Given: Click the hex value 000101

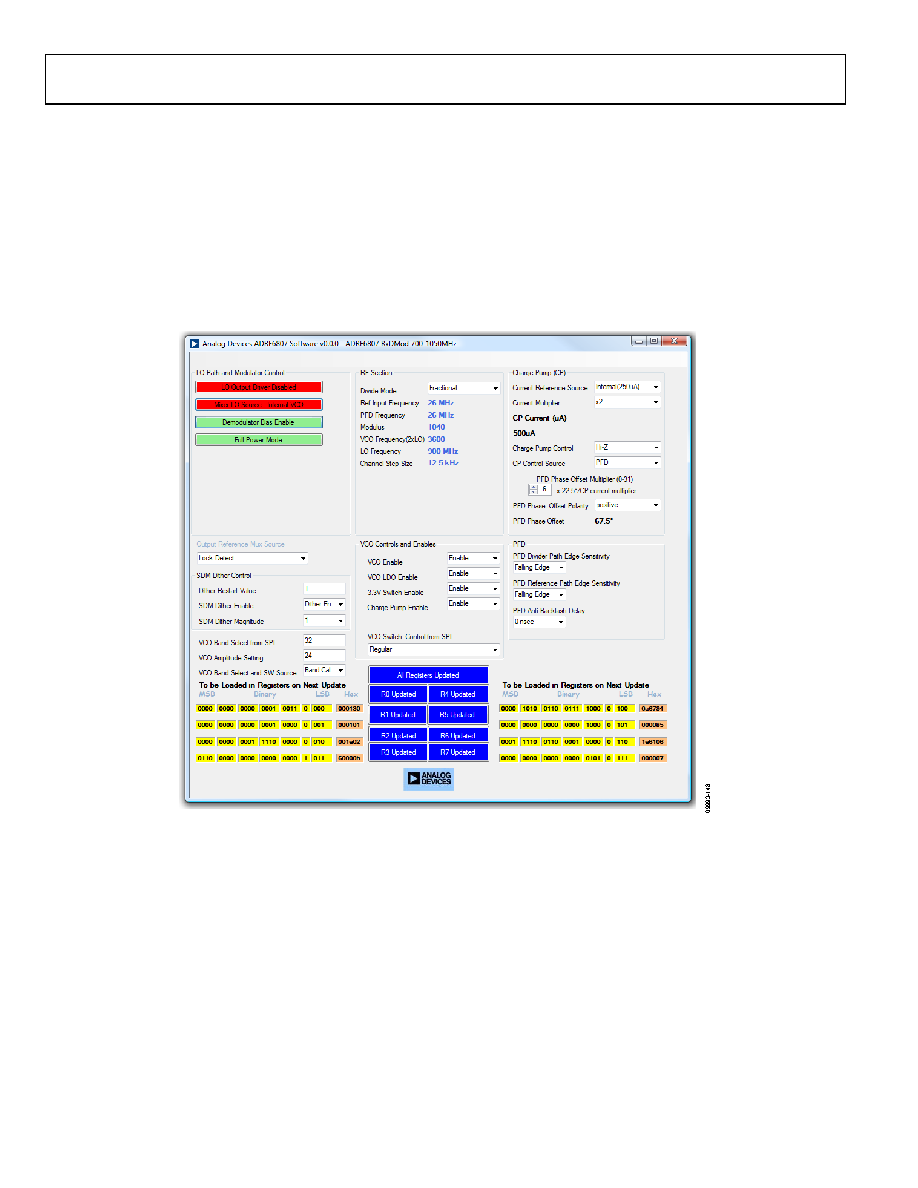Looking at the screenshot, I should click(349, 725).
